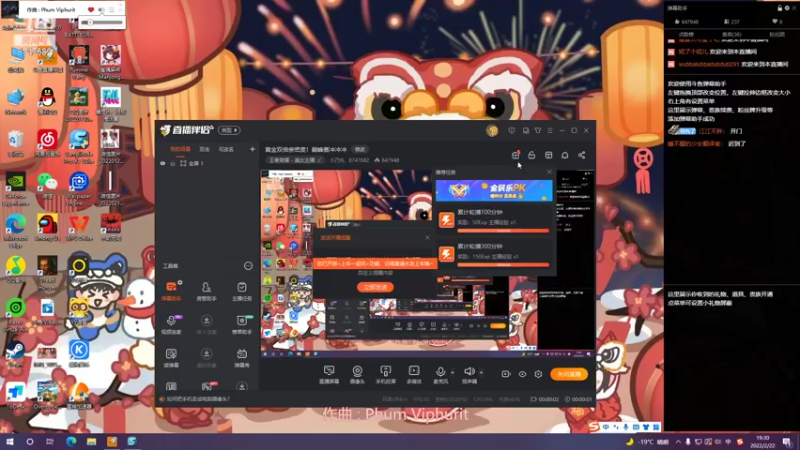Open the skin shirt icon in title bar
Viewport: 800px width, 450px height.
[x=538, y=131]
